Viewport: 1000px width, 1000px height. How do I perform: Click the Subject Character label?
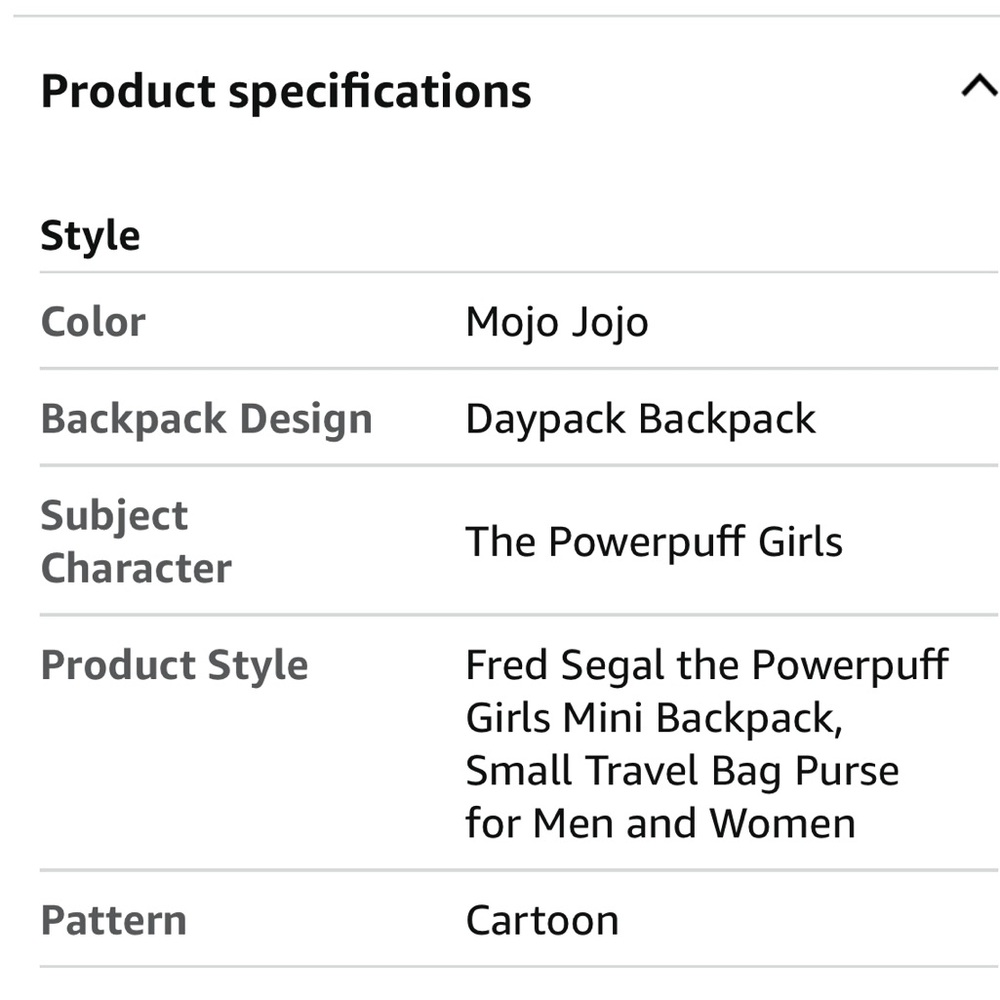(135, 542)
